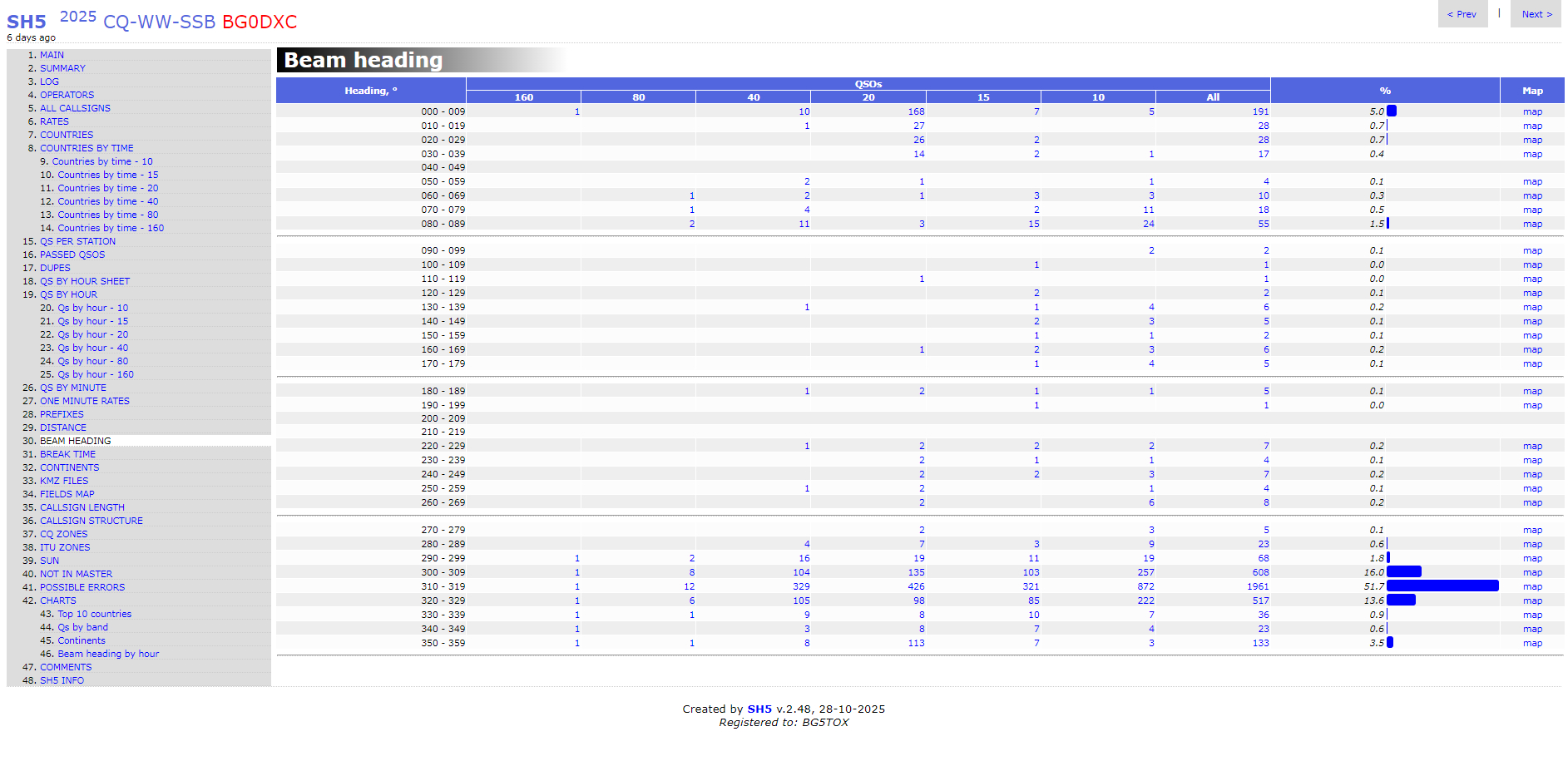Go to the Prev page button

coord(1462,14)
